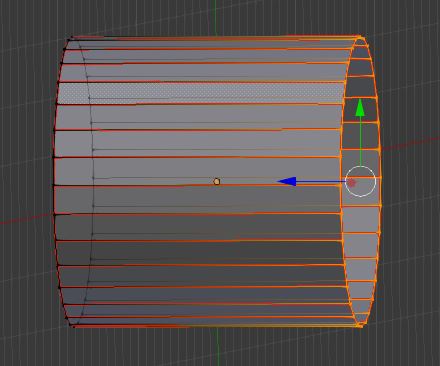This screenshot has width=440, height=366.
Task: Select the object origin dot at cylinder center
Action: point(217,182)
